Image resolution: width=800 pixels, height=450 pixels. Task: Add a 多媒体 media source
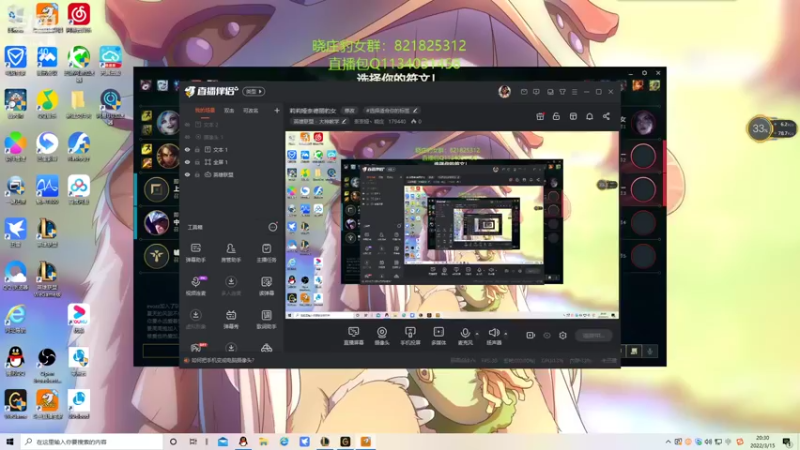point(438,336)
